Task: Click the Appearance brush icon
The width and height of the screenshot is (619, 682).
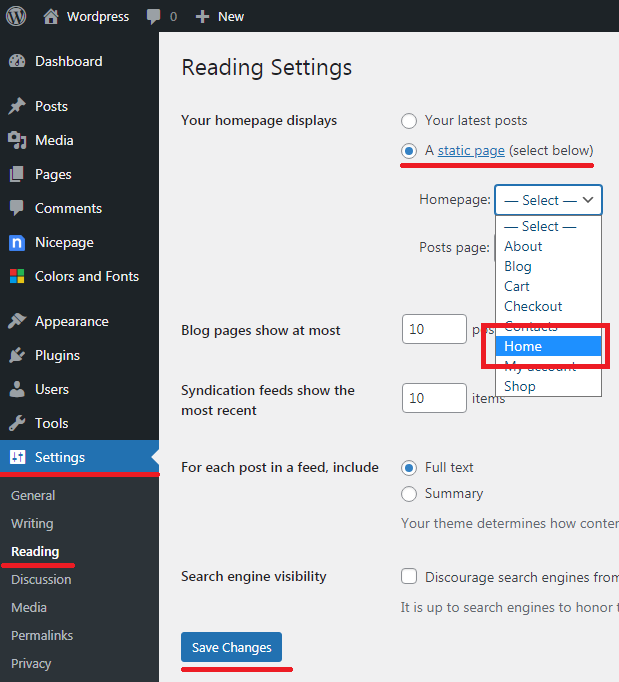Action: point(17,321)
